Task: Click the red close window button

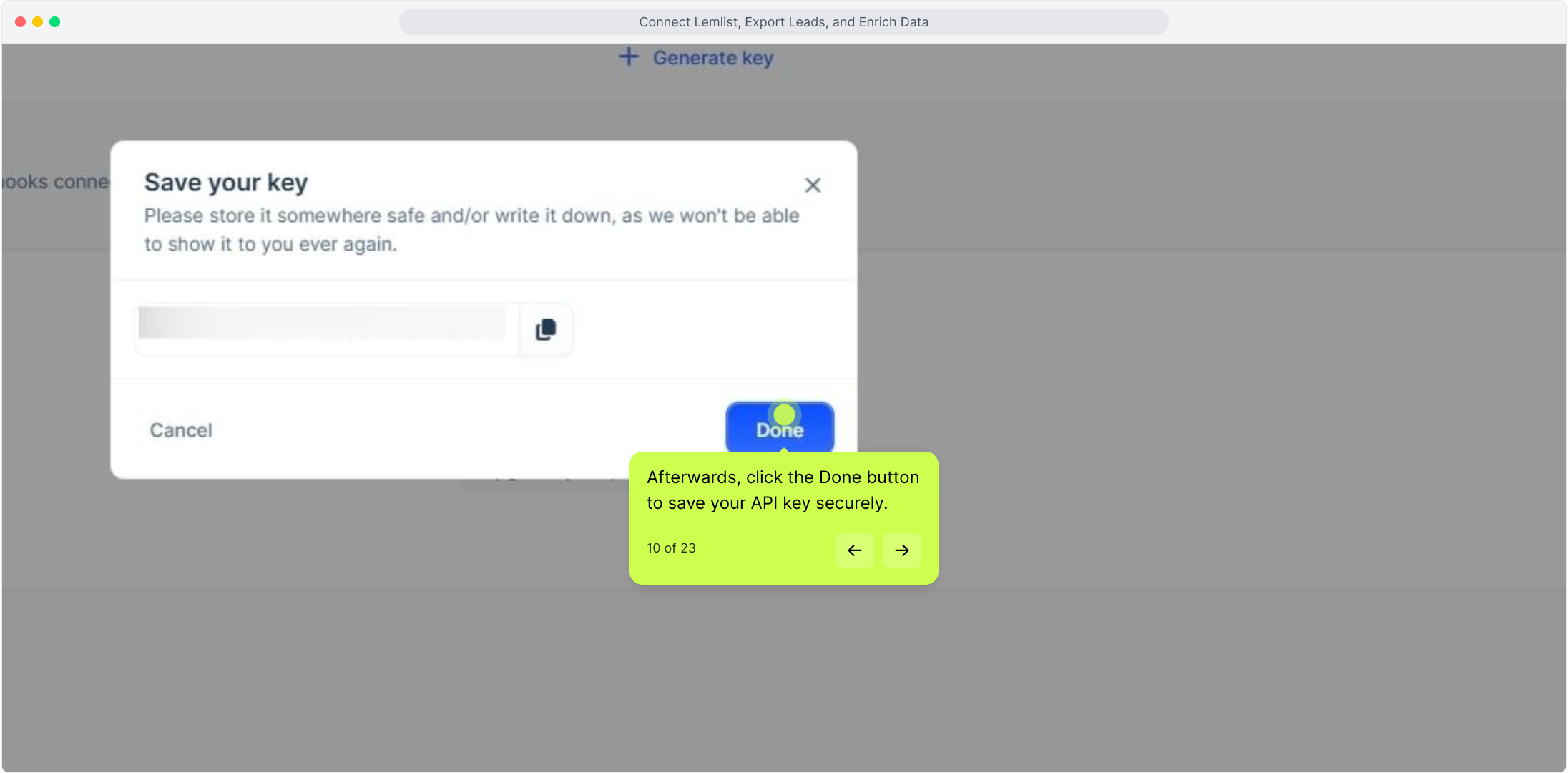Action: 20,22
